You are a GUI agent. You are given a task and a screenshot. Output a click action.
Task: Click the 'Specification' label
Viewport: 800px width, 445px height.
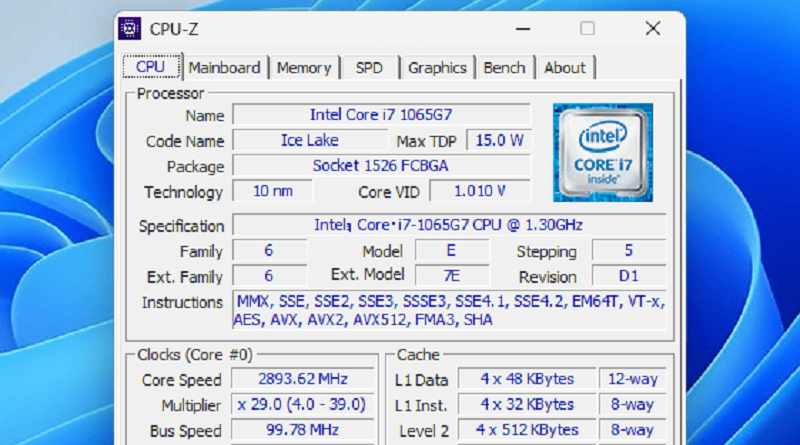[182, 226]
